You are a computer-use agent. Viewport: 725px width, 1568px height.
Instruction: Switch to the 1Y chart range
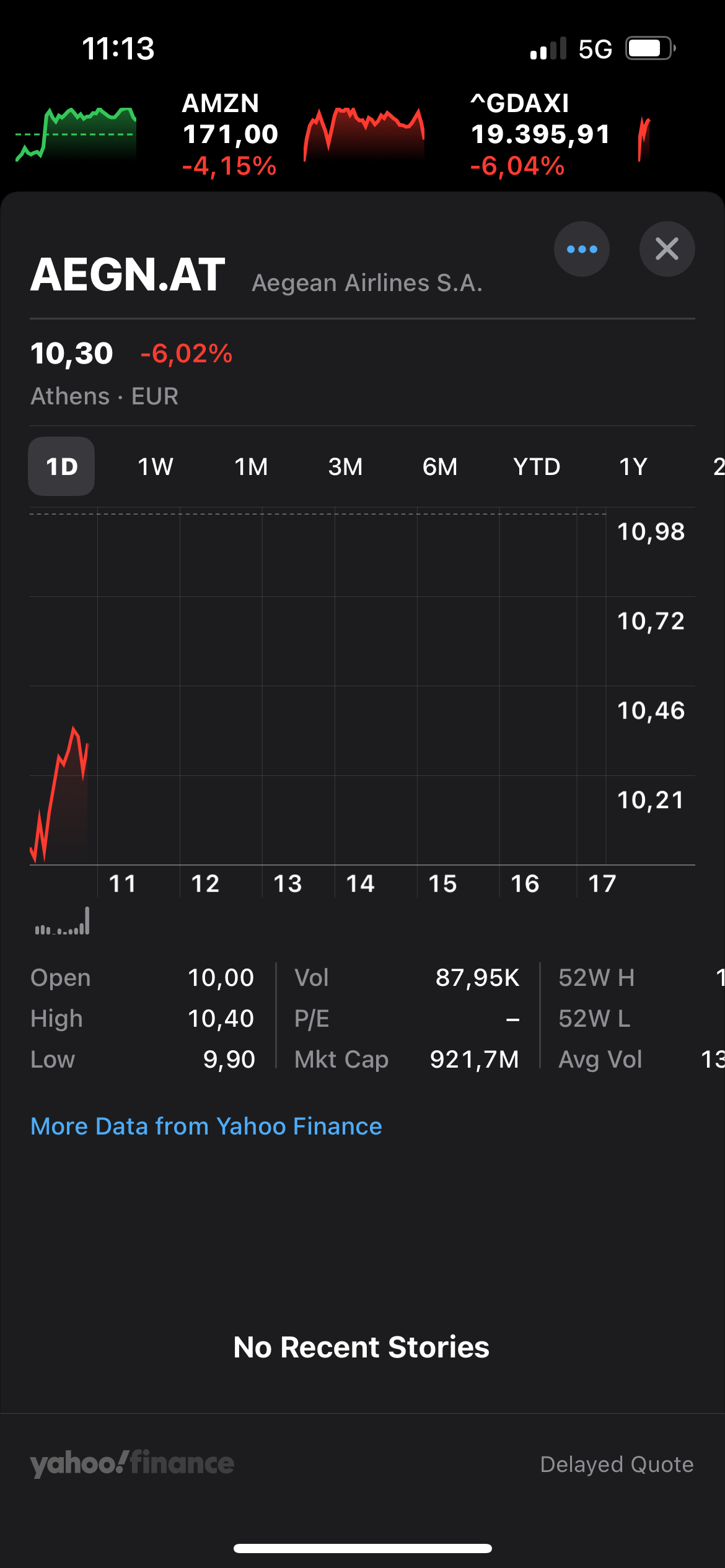(633, 466)
